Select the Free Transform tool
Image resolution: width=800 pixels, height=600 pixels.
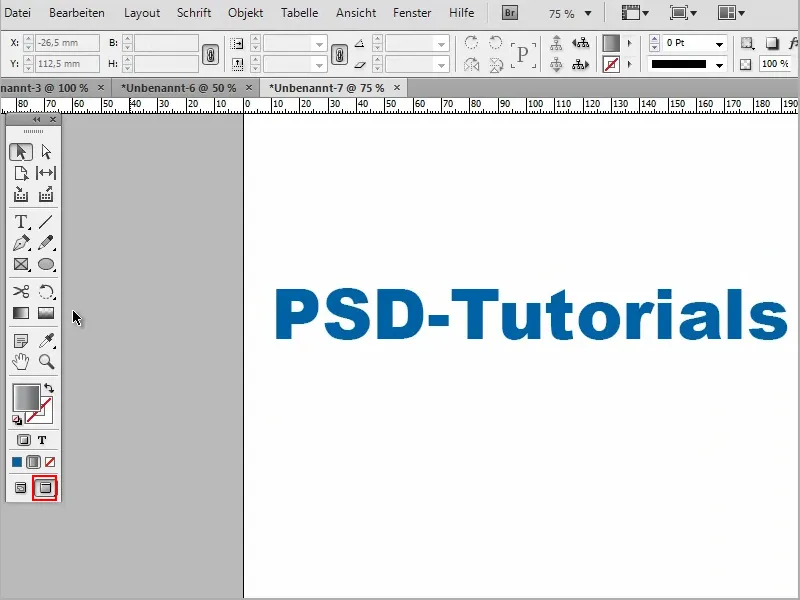coord(46,291)
